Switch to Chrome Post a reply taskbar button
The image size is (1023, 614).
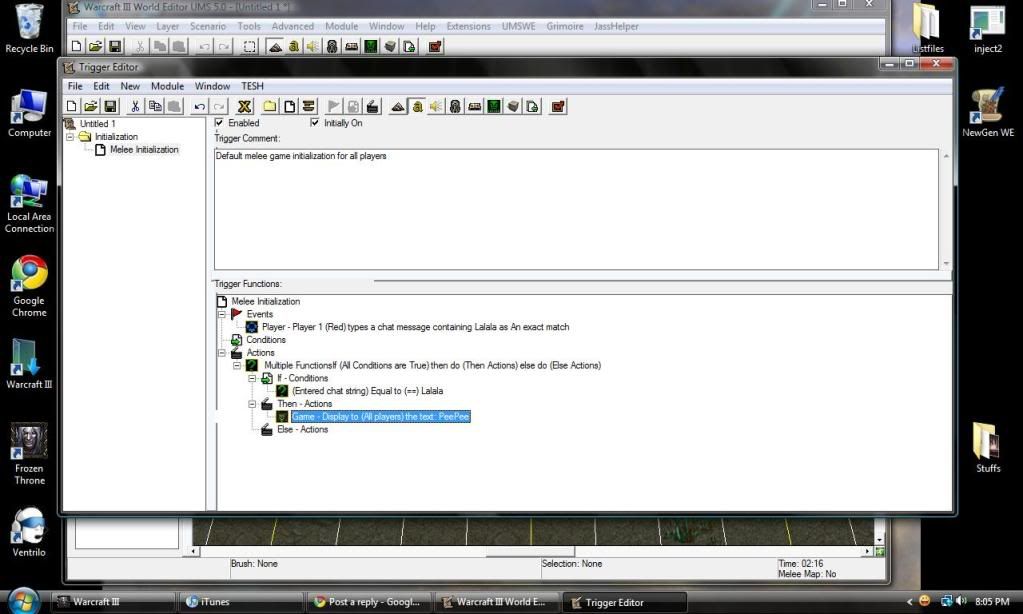[369, 602]
